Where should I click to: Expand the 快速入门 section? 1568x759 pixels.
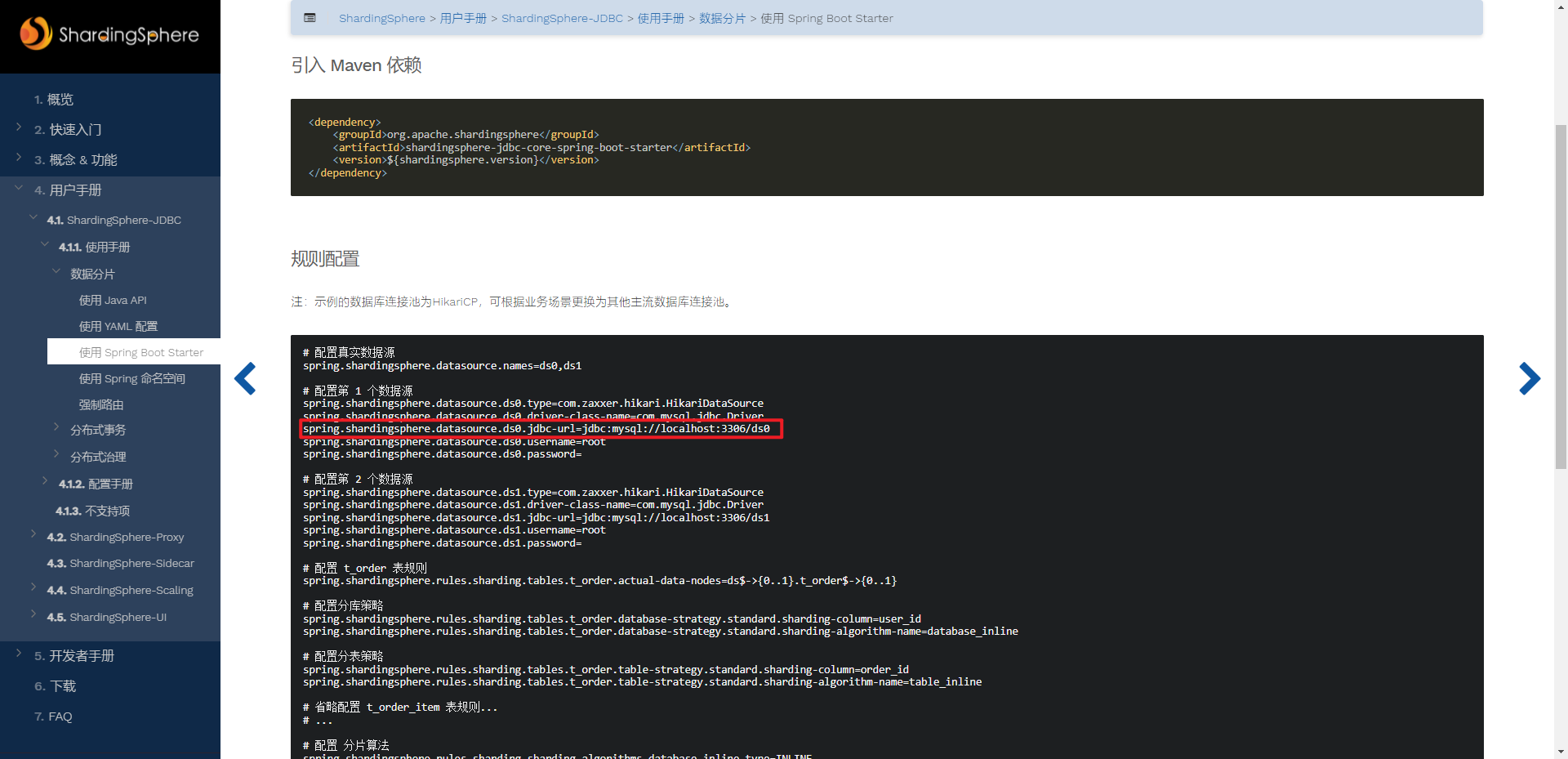pyautogui.click(x=18, y=128)
